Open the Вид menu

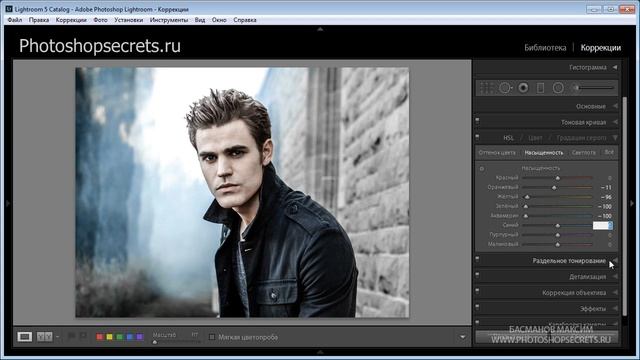point(200,20)
